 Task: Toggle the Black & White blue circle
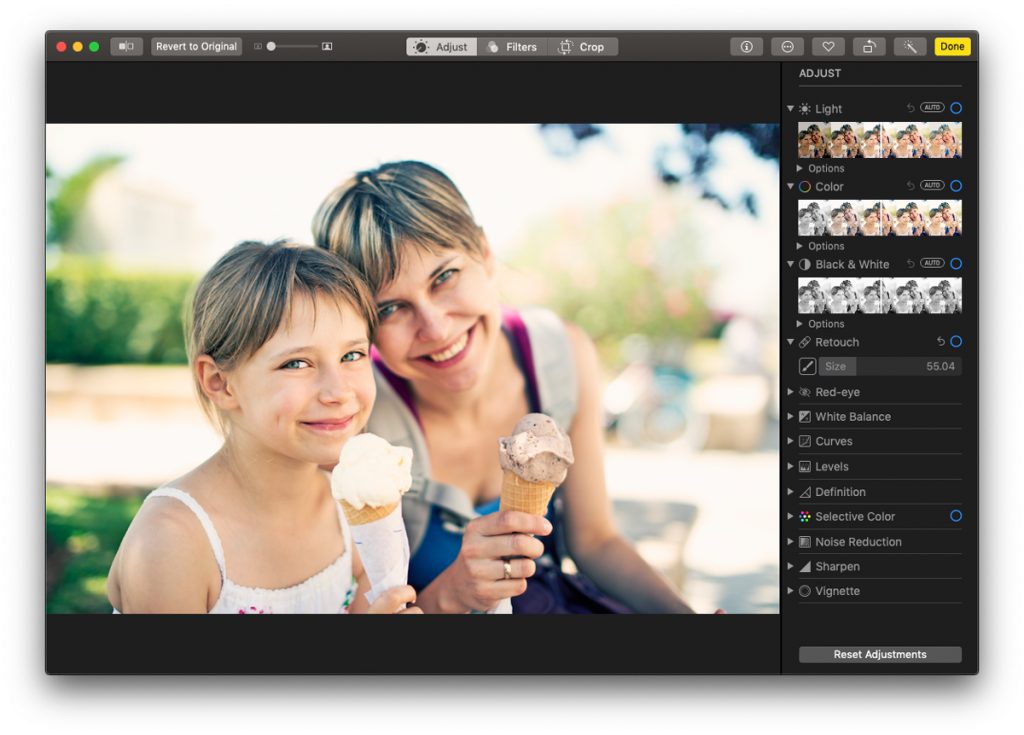pyautogui.click(x=956, y=264)
